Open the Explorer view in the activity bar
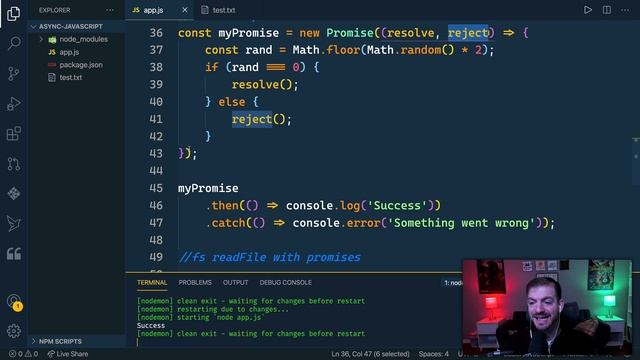 (x=13, y=14)
